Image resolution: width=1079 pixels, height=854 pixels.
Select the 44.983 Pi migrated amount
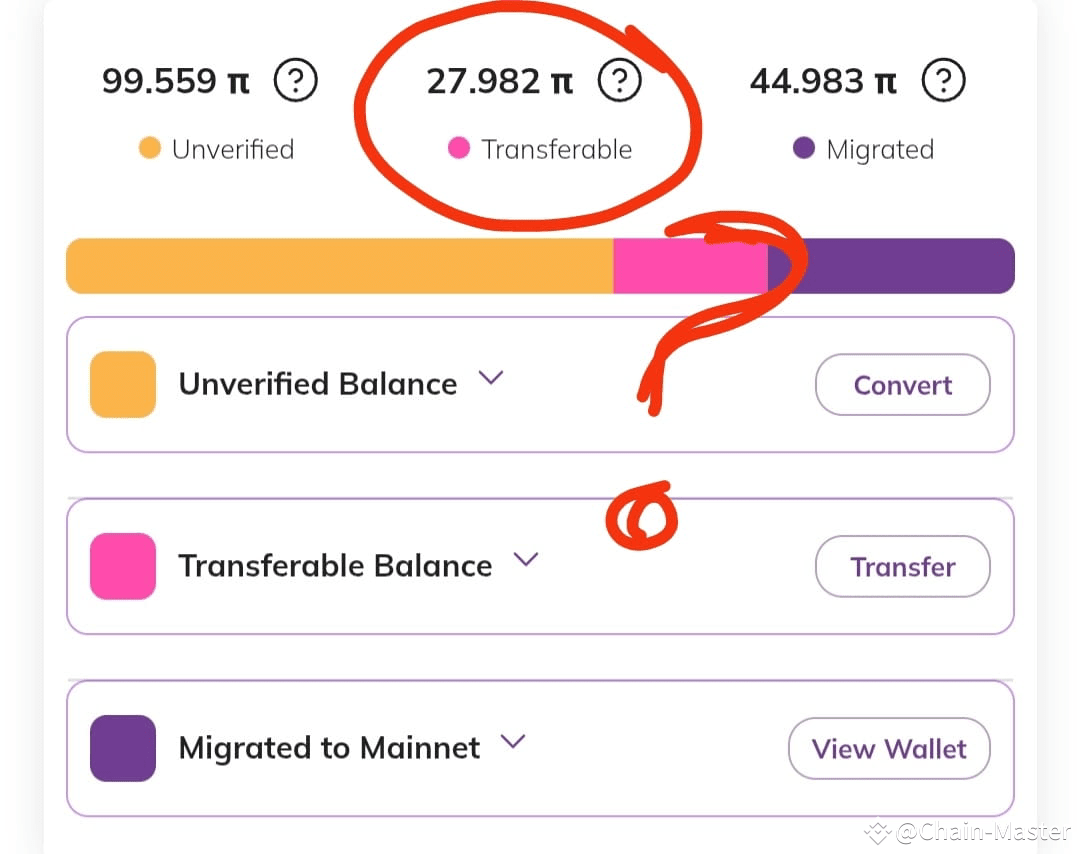[x=821, y=80]
